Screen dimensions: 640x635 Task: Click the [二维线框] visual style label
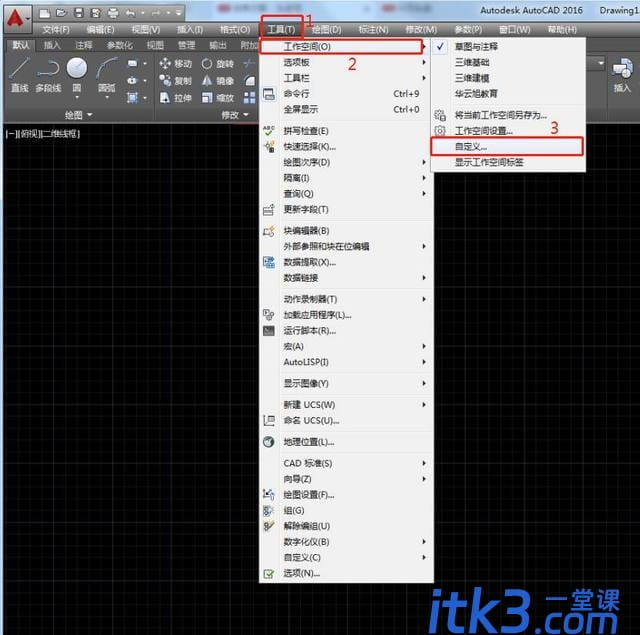point(61,133)
